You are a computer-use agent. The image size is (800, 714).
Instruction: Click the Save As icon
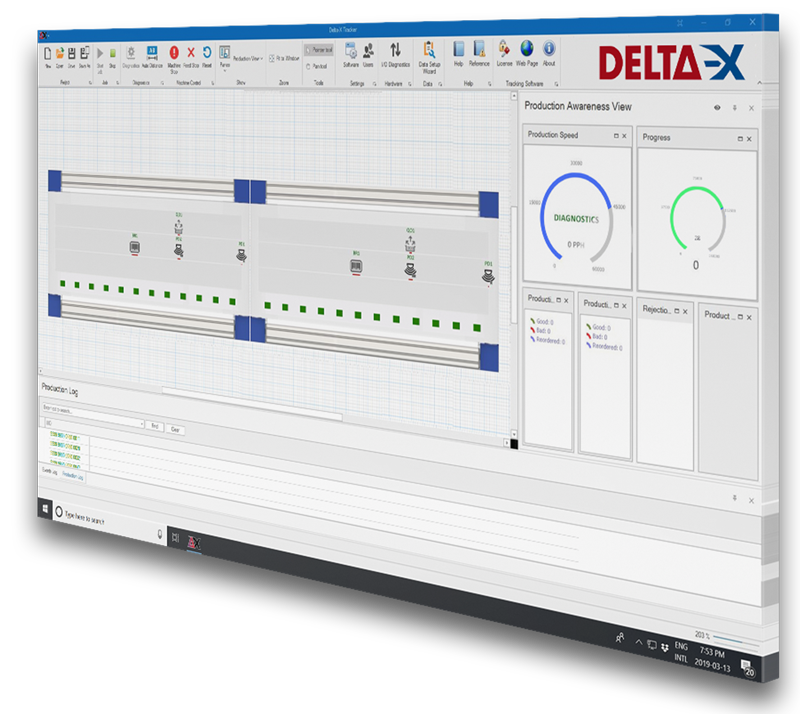point(85,53)
